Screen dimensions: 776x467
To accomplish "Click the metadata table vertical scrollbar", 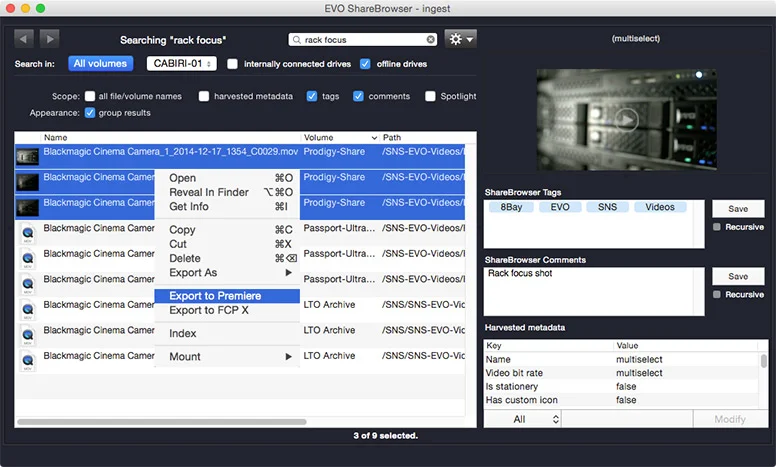I will pyautogui.click(x=764, y=361).
